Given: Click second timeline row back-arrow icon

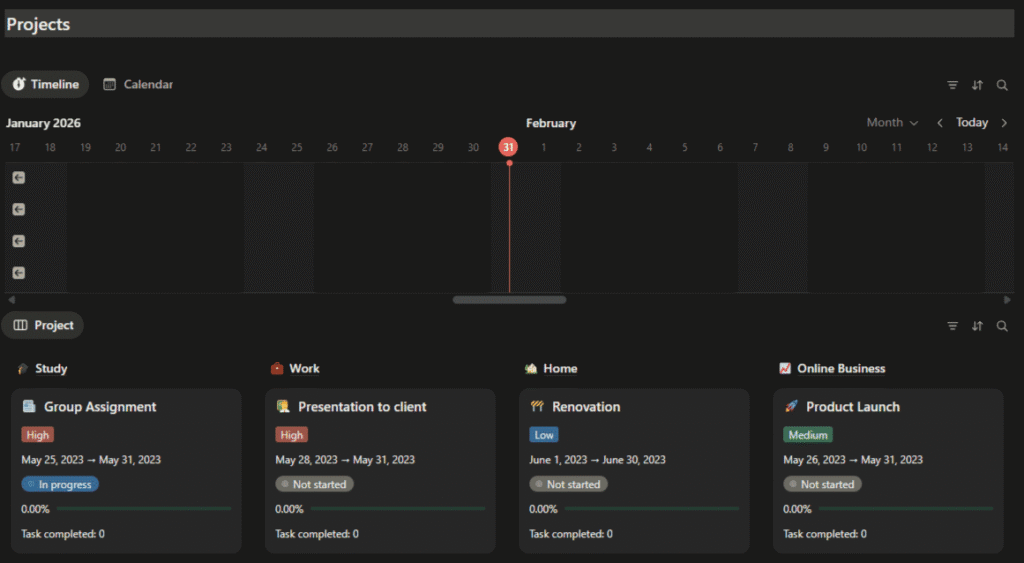Looking at the screenshot, I should click(18, 209).
